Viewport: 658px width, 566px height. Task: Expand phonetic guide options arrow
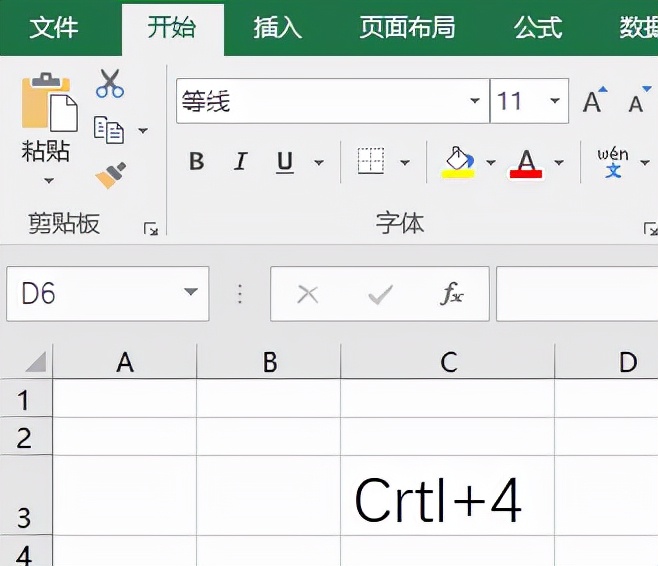click(x=645, y=162)
